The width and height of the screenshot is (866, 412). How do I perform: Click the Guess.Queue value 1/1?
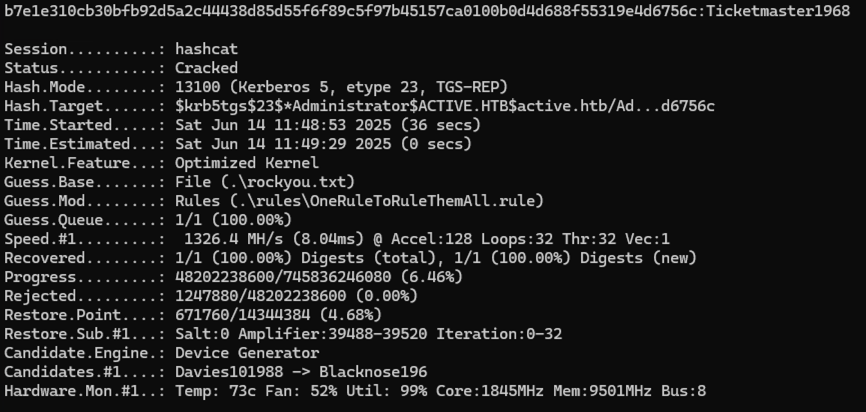click(188, 220)
